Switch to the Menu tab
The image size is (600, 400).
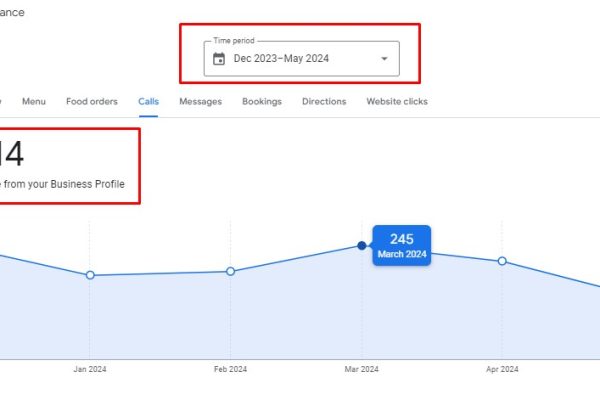click(x=34, y=101)
